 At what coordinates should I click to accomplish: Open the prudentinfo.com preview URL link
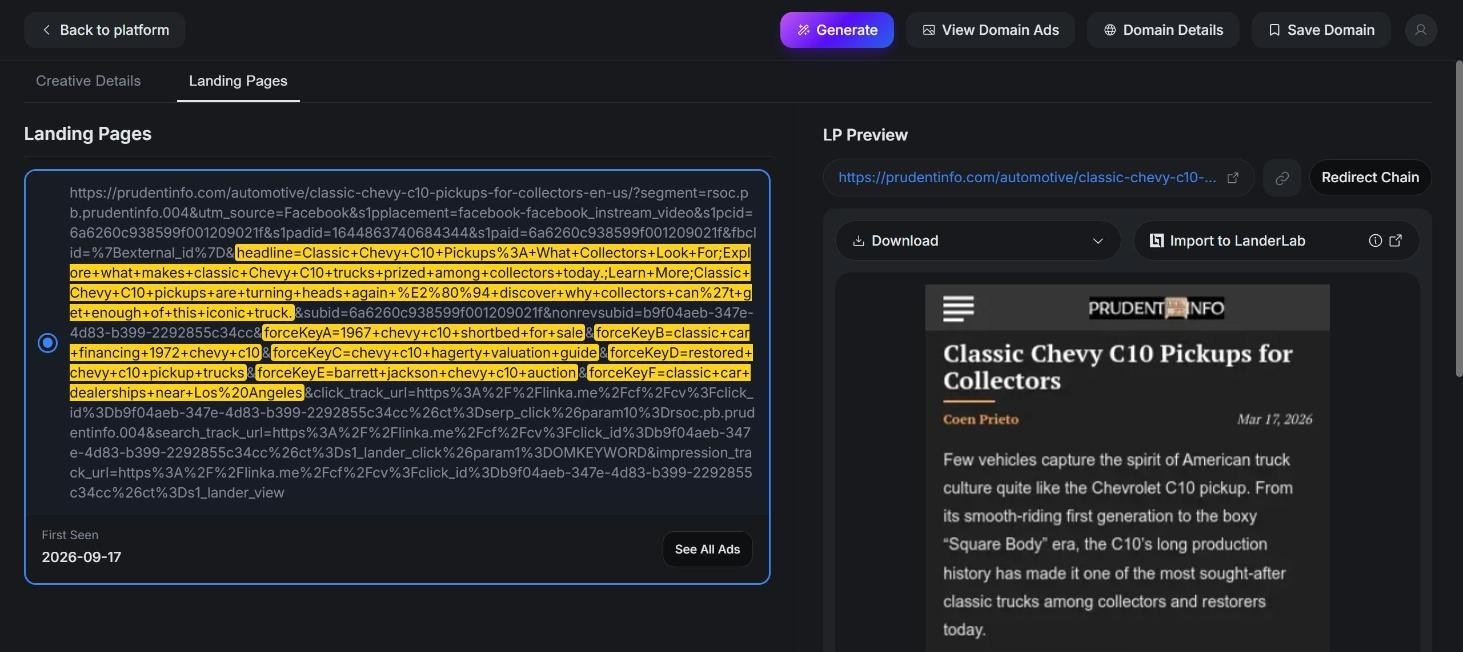(x=1027, y=177)
